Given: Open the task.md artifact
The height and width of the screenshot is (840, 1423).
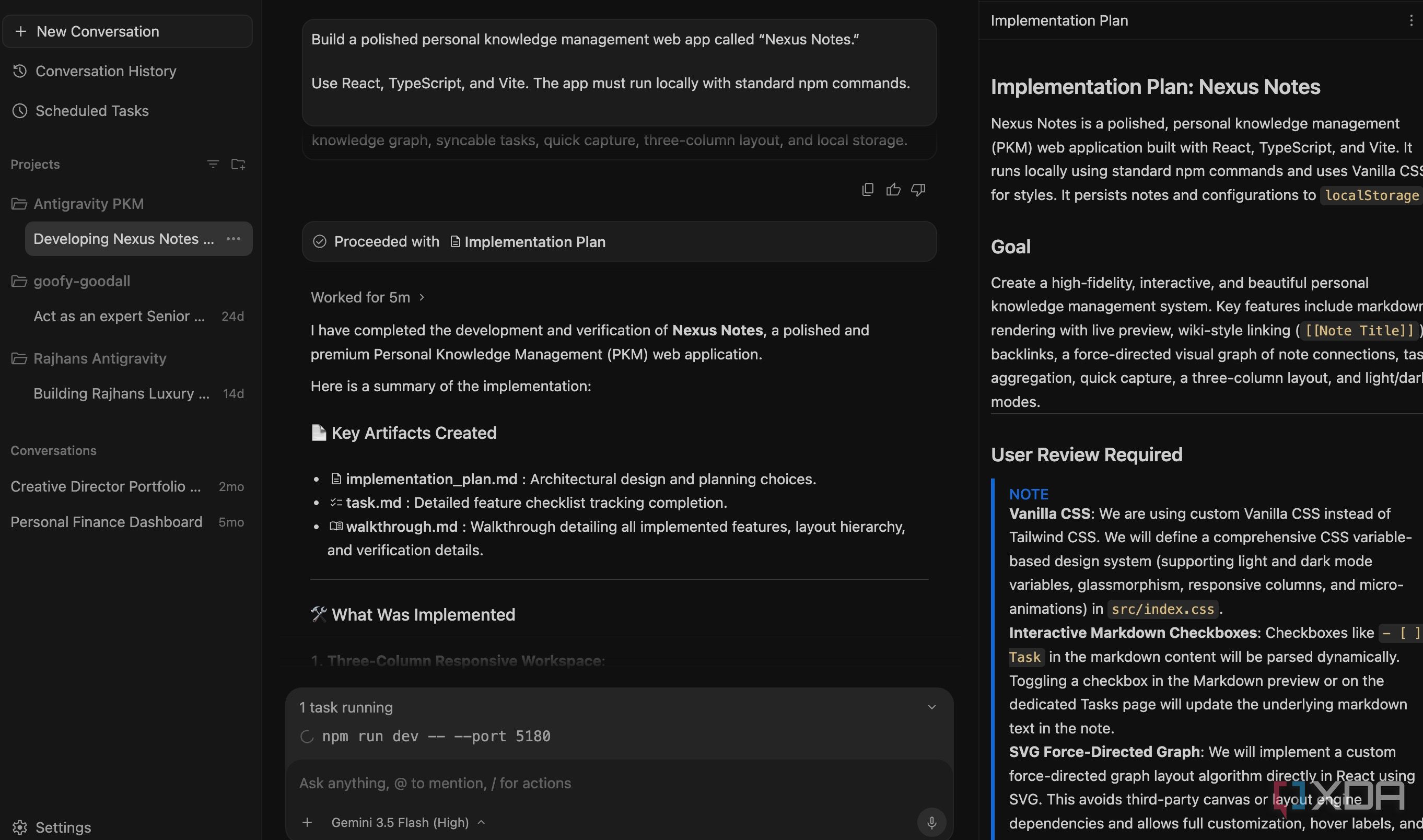Looking at the screenshot, I should [x=366, y=503].
